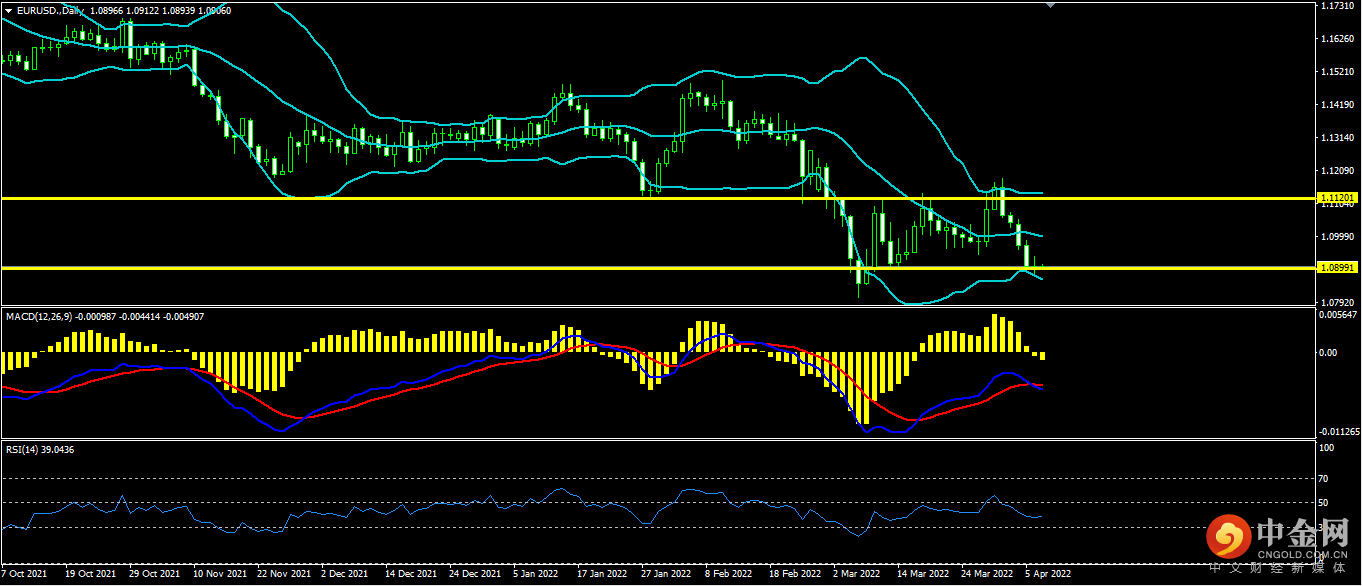The height and width of the screenshot is (586, 1363).
Task: Click the 1.14190 price axis label
Action: pyautogui.click(x=1336, y=105)
